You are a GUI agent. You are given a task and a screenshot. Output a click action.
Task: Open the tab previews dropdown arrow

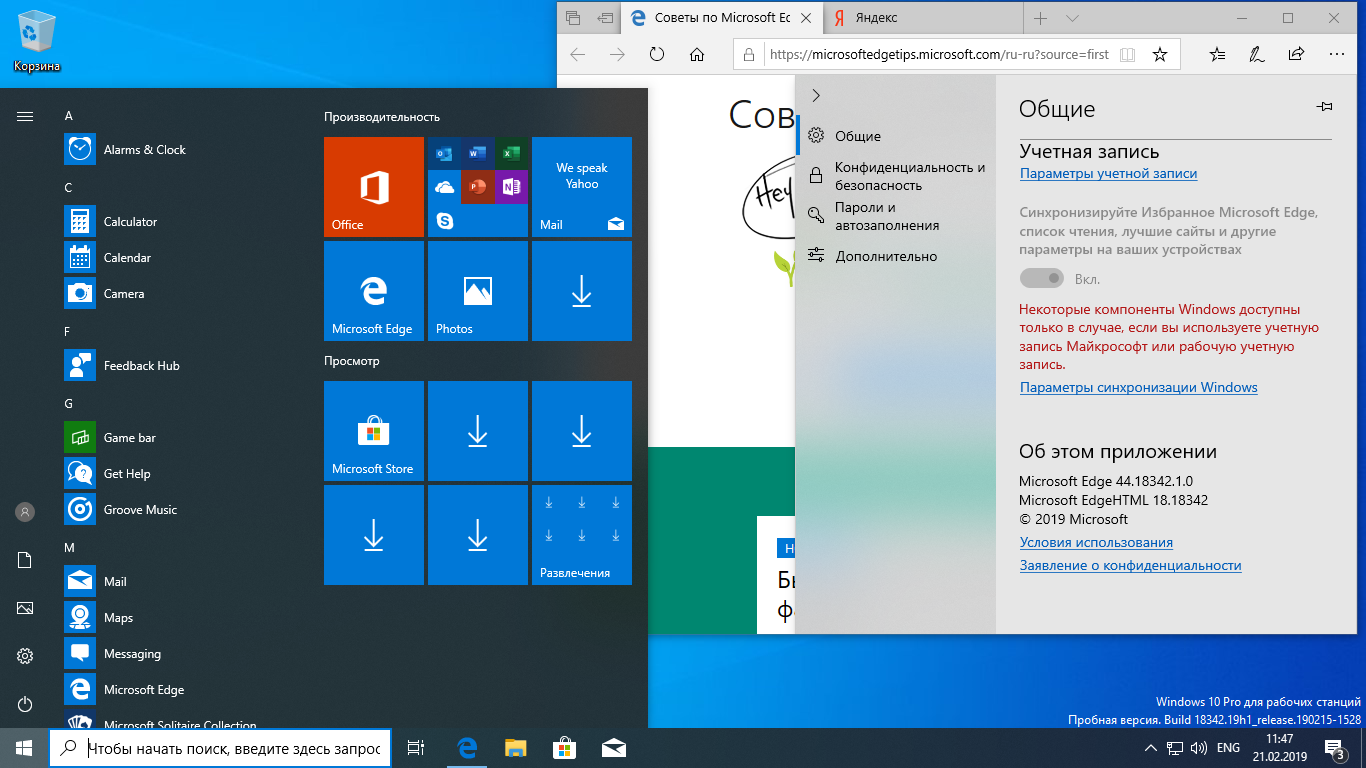coord(1073,18)
